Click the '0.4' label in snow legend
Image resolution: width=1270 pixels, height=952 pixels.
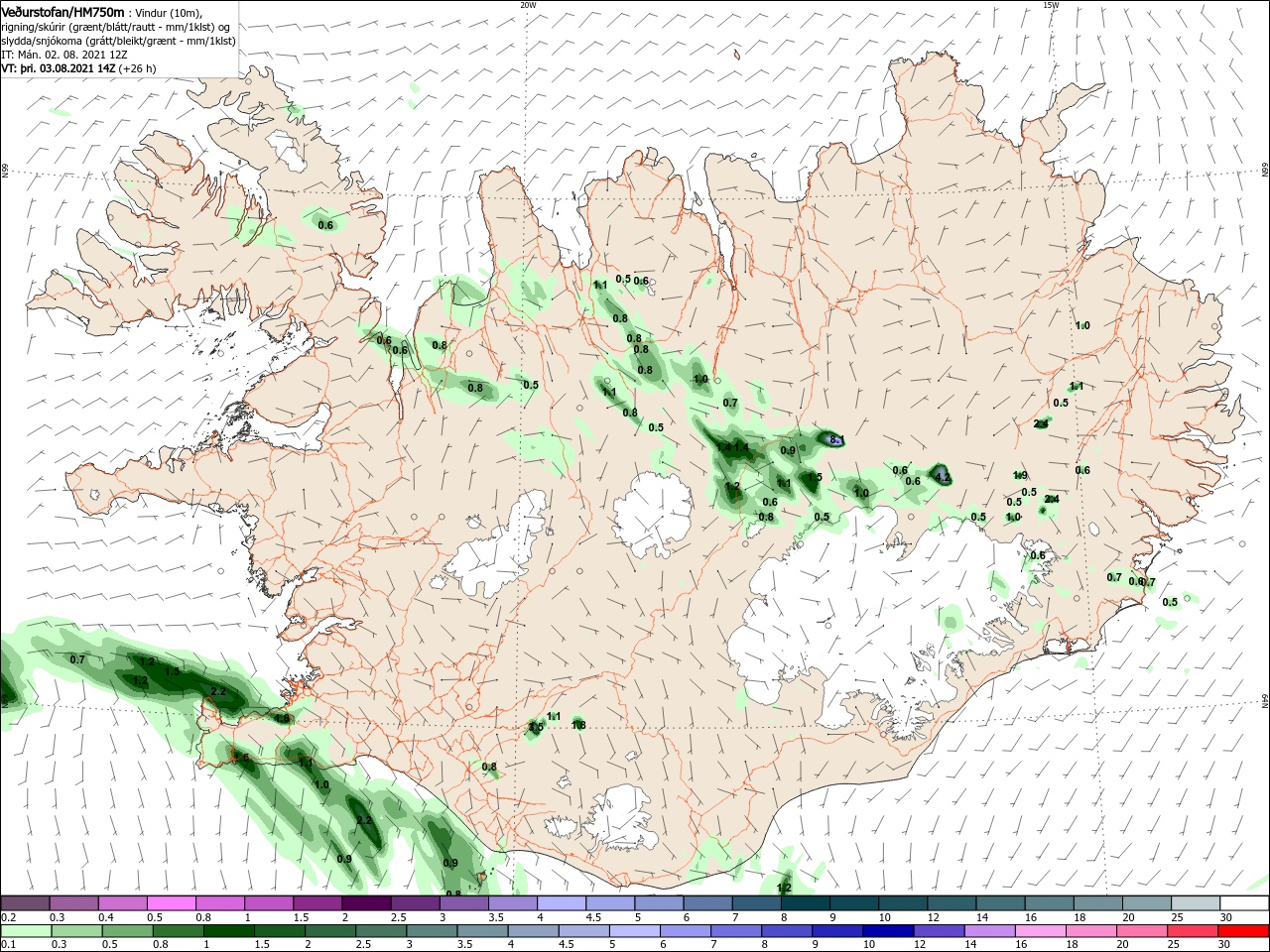[x=106, y=917]
